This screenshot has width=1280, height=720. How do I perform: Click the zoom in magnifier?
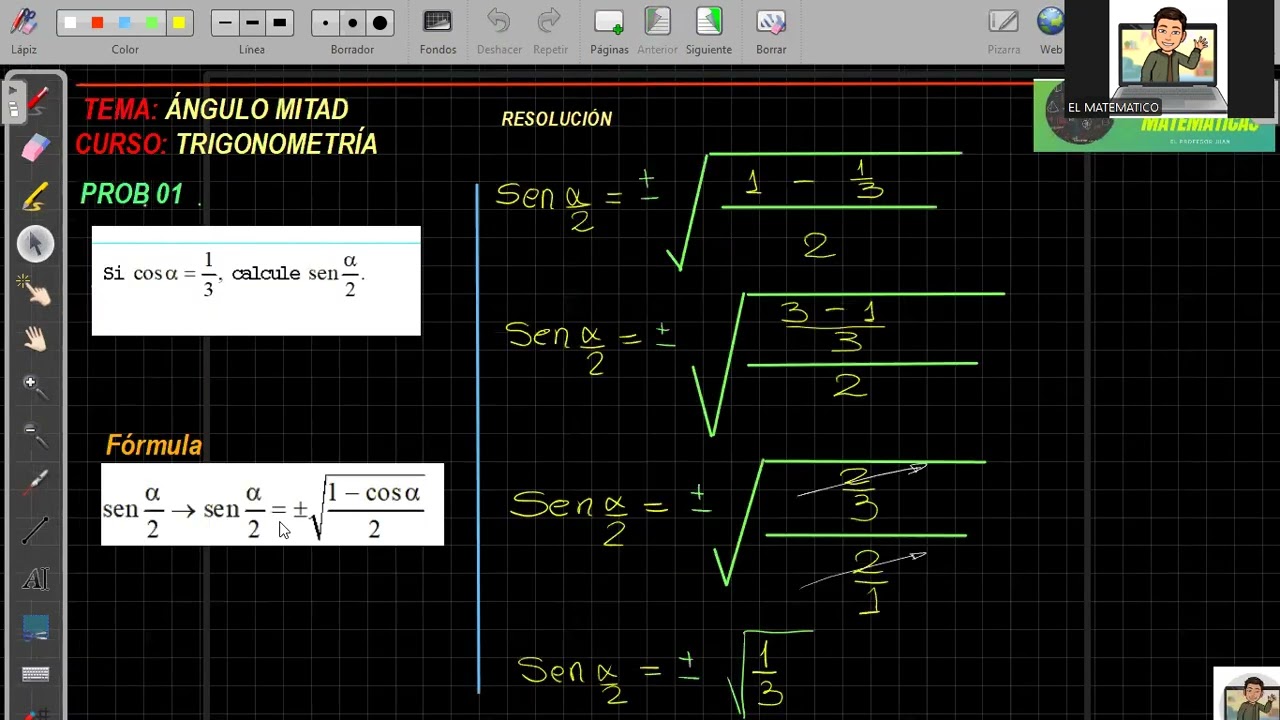(35, 387)
